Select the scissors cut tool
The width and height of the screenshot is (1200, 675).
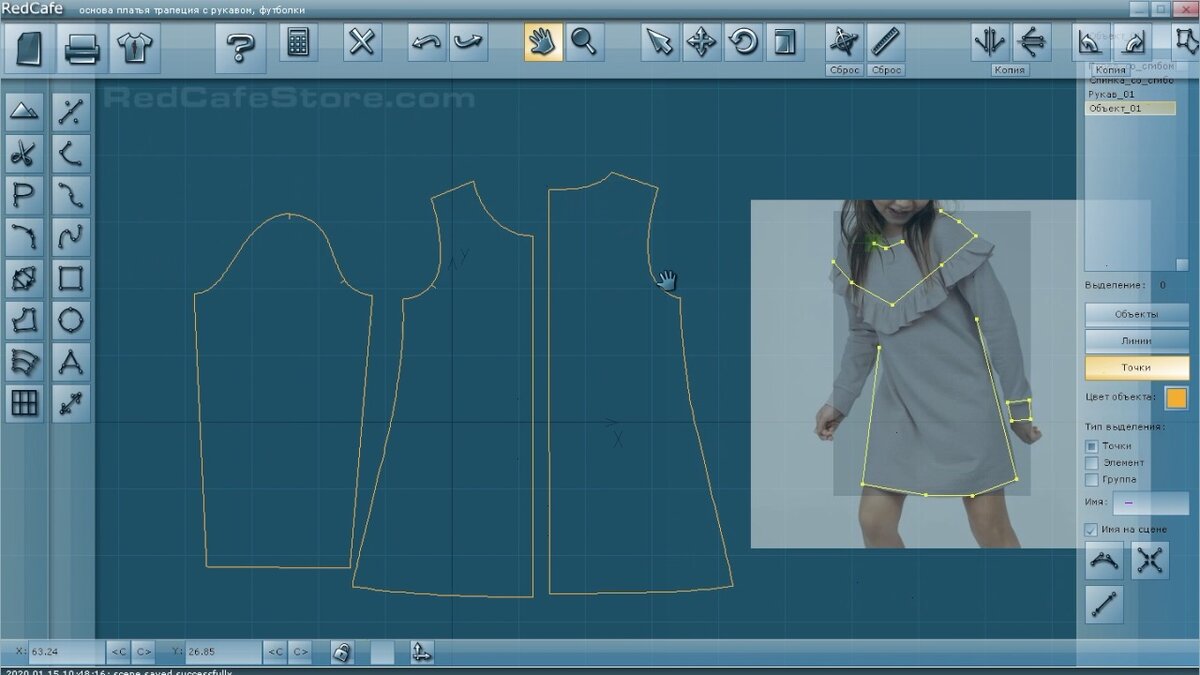point(25,154)
